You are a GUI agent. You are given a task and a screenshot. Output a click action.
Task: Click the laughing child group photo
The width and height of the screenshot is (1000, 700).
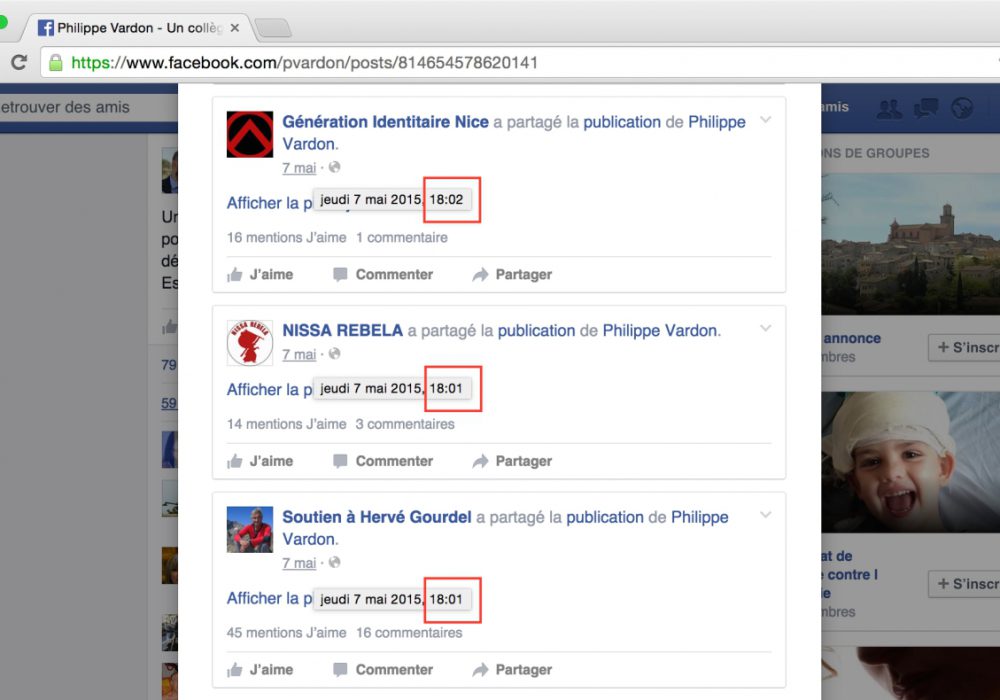coord(911,462)
